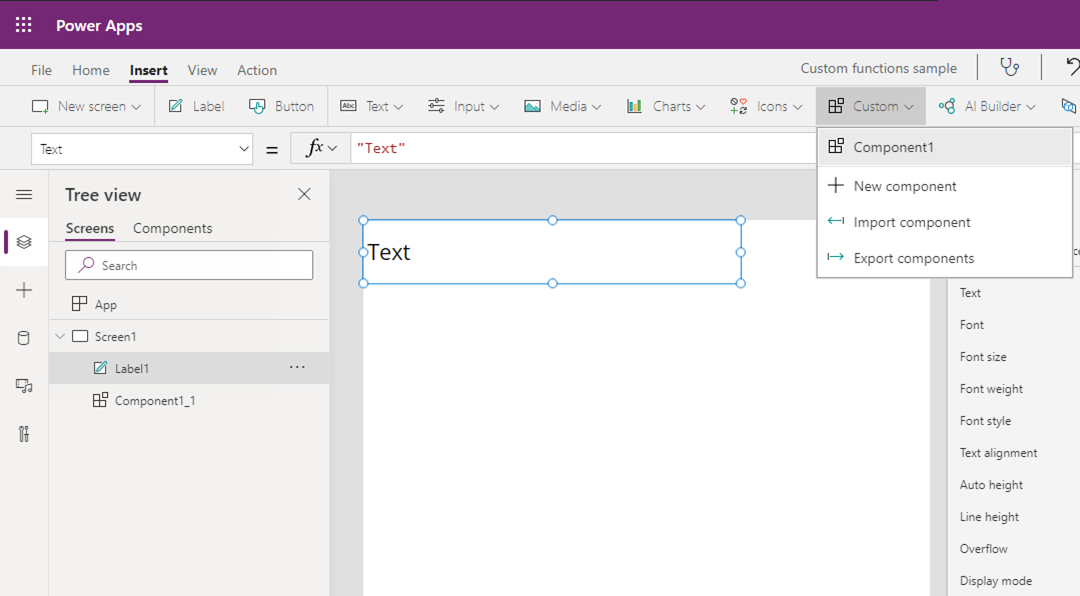Open the Insert pane plus icon
This screenshot has width=1080, height=596.
(x=23, y=290)
